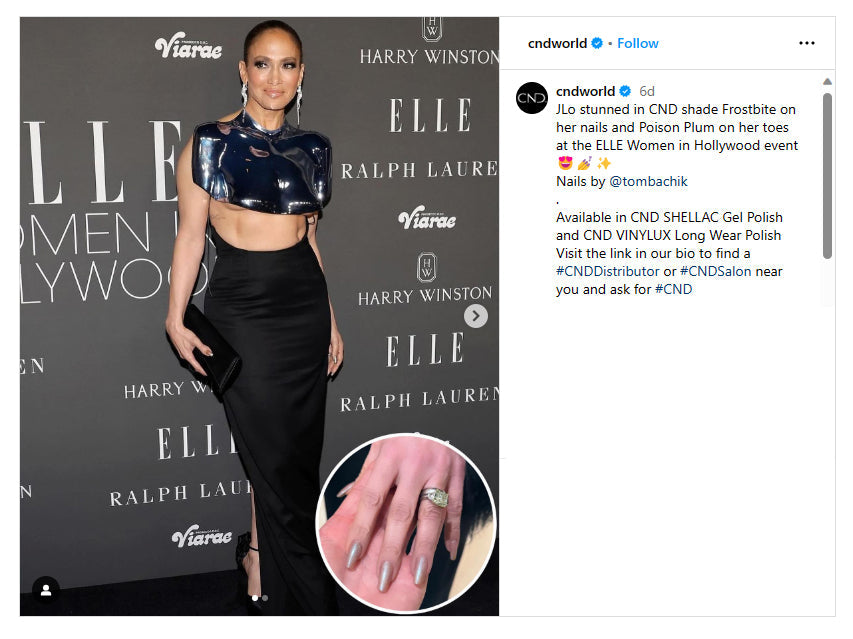
Task: Select the second carousel dot indicator
Action: [x=265, y=598]
